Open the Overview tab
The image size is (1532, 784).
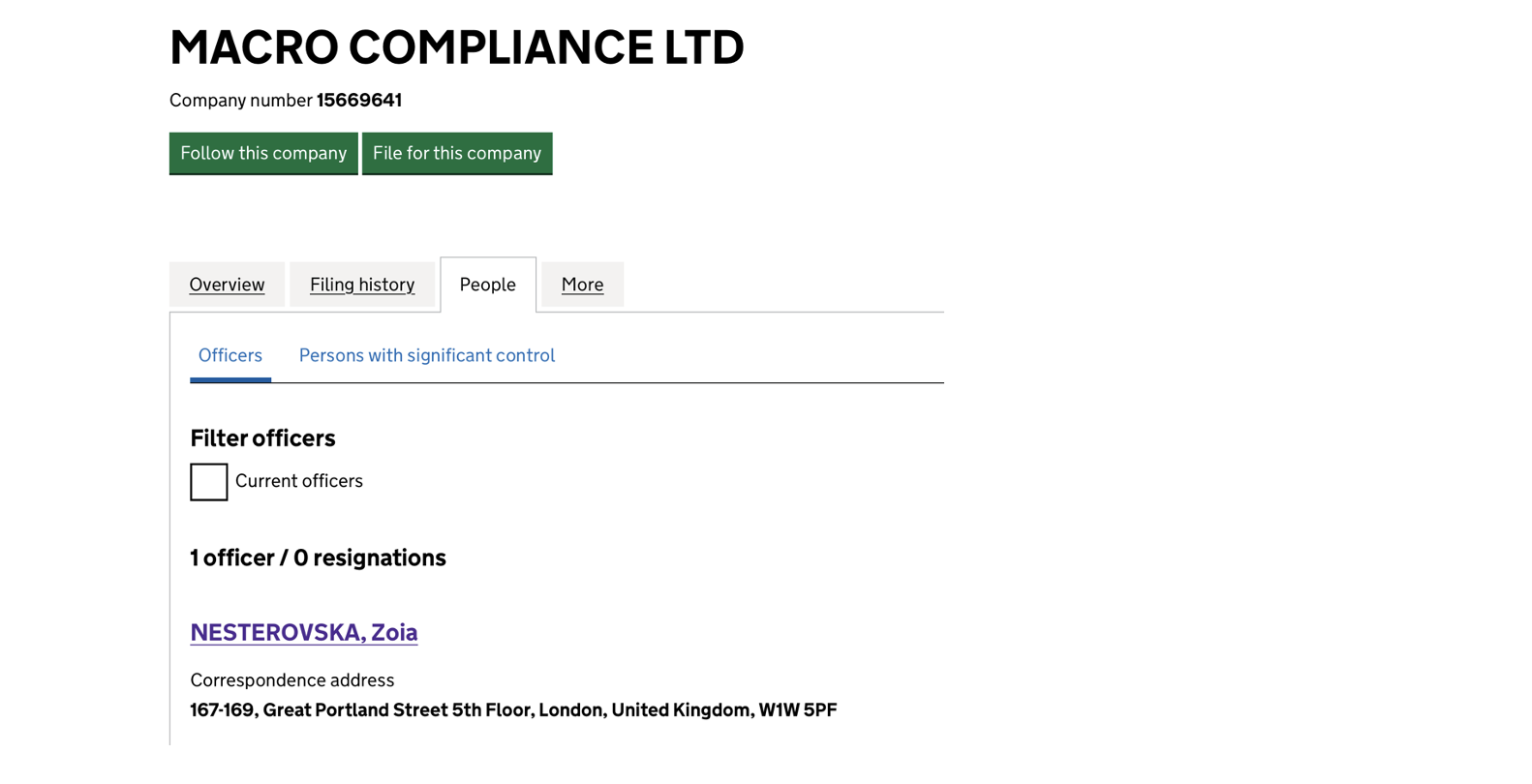[x=227, y=285]
